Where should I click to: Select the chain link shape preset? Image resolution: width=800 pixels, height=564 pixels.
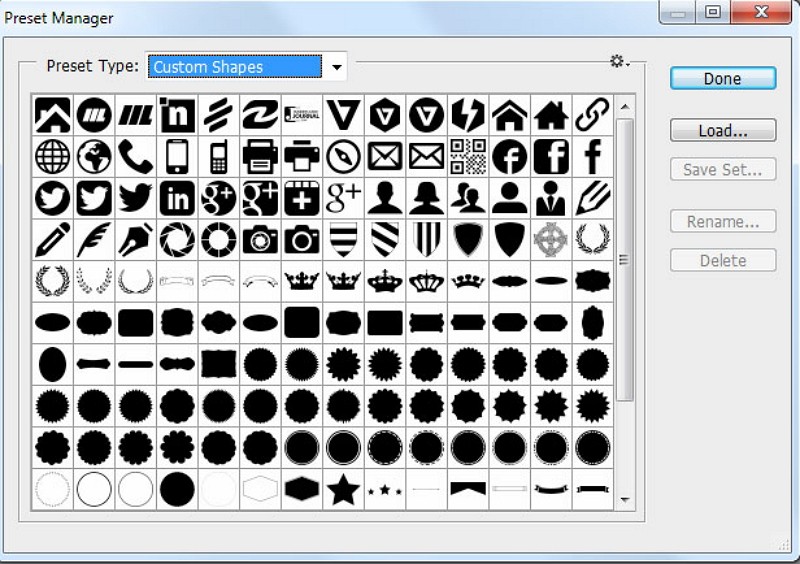[x=592, y=115]
